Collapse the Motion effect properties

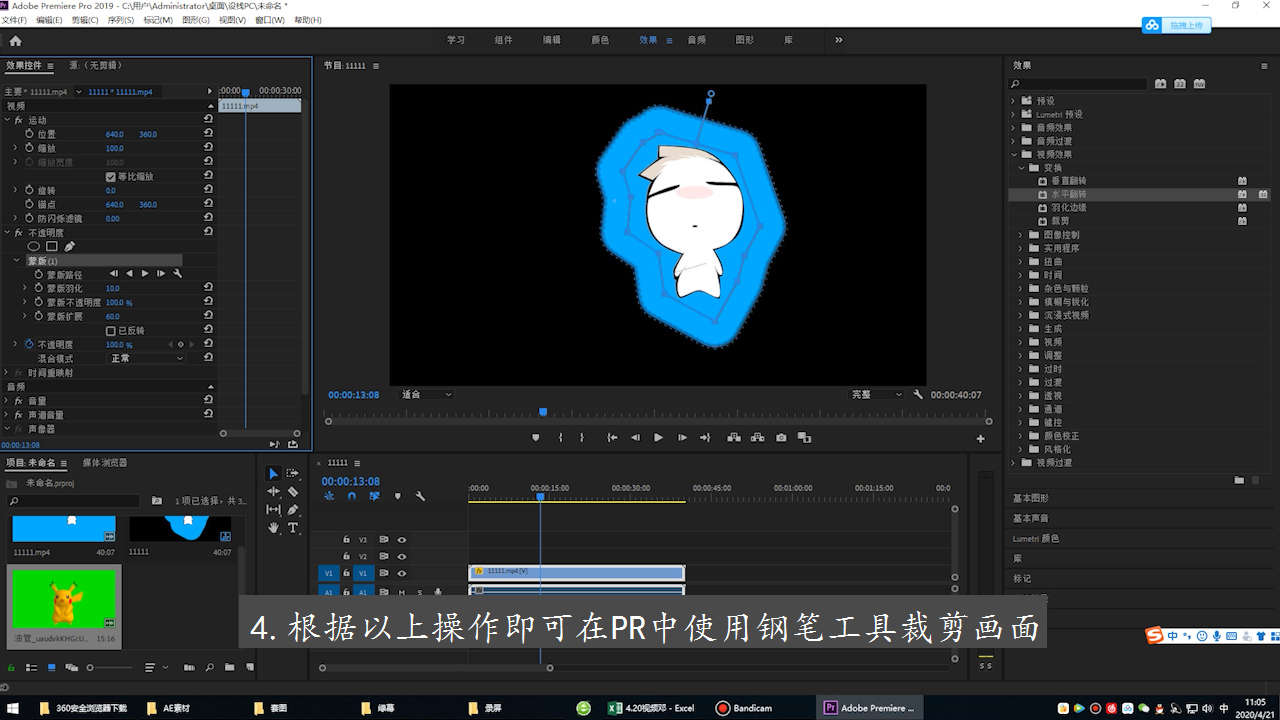click(7, 119)
